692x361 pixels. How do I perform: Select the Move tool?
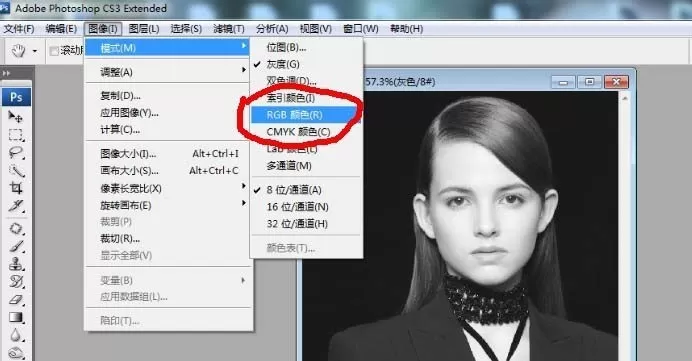coord(15,117)
